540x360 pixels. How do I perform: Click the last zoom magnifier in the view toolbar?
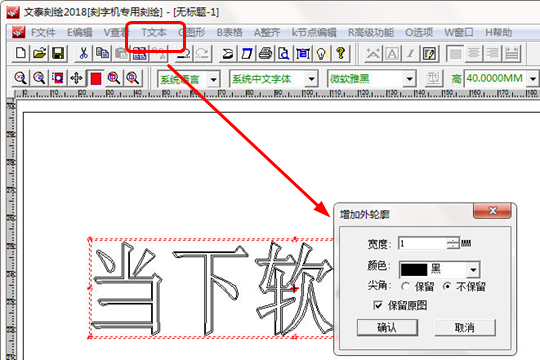(133, 79)
